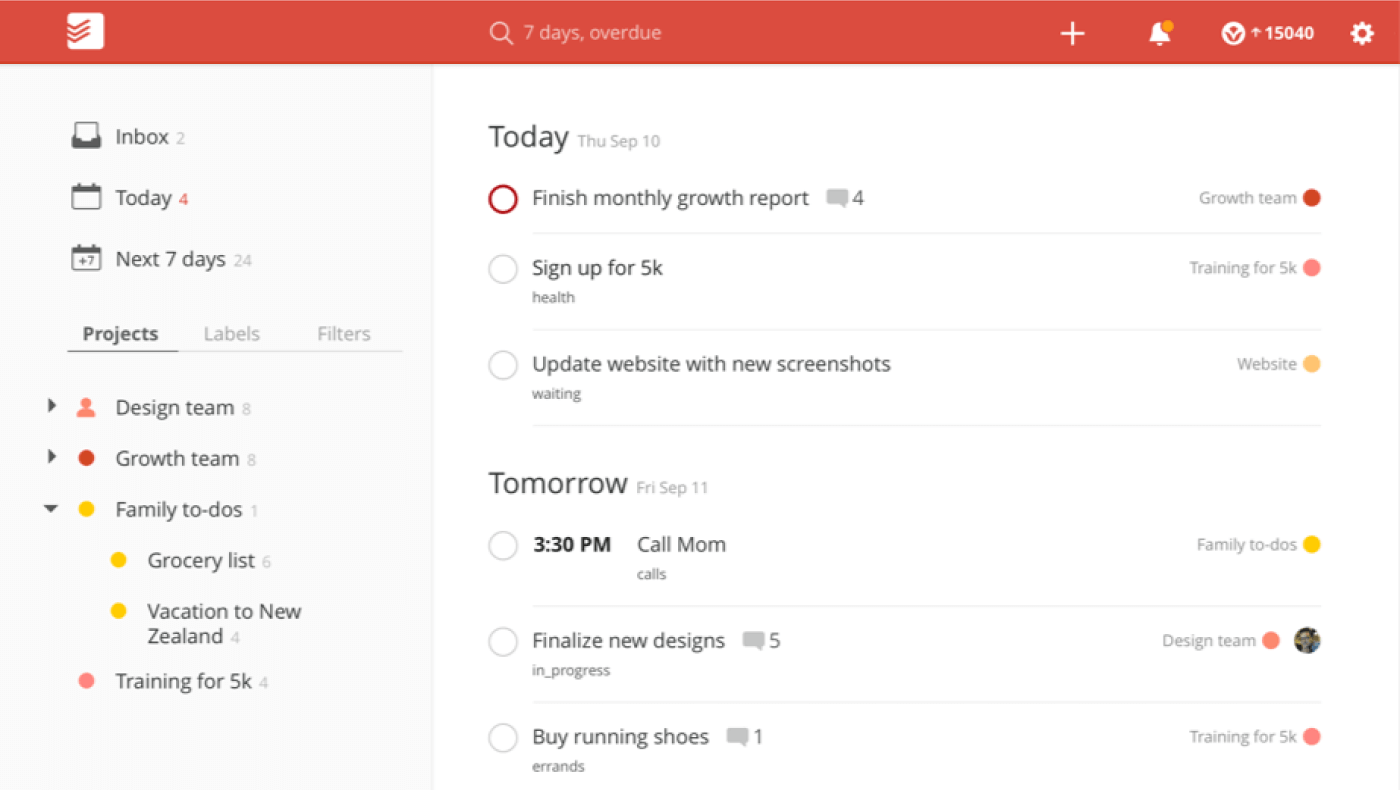
Task: Switch to the Labels tab
Action: pyautogui.click(x=231, y=333)
